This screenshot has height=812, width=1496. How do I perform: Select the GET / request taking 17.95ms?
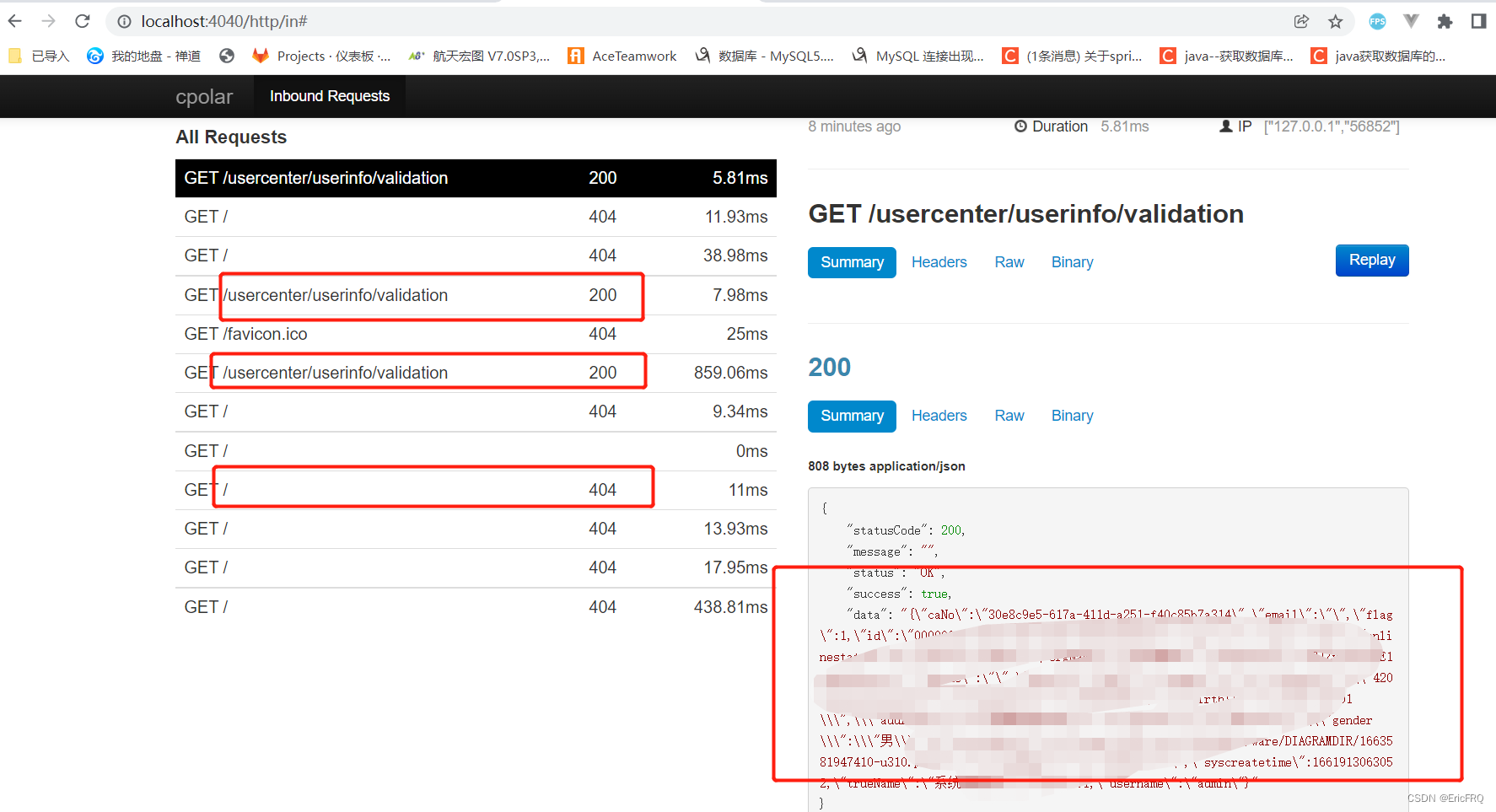coord(476,567)
